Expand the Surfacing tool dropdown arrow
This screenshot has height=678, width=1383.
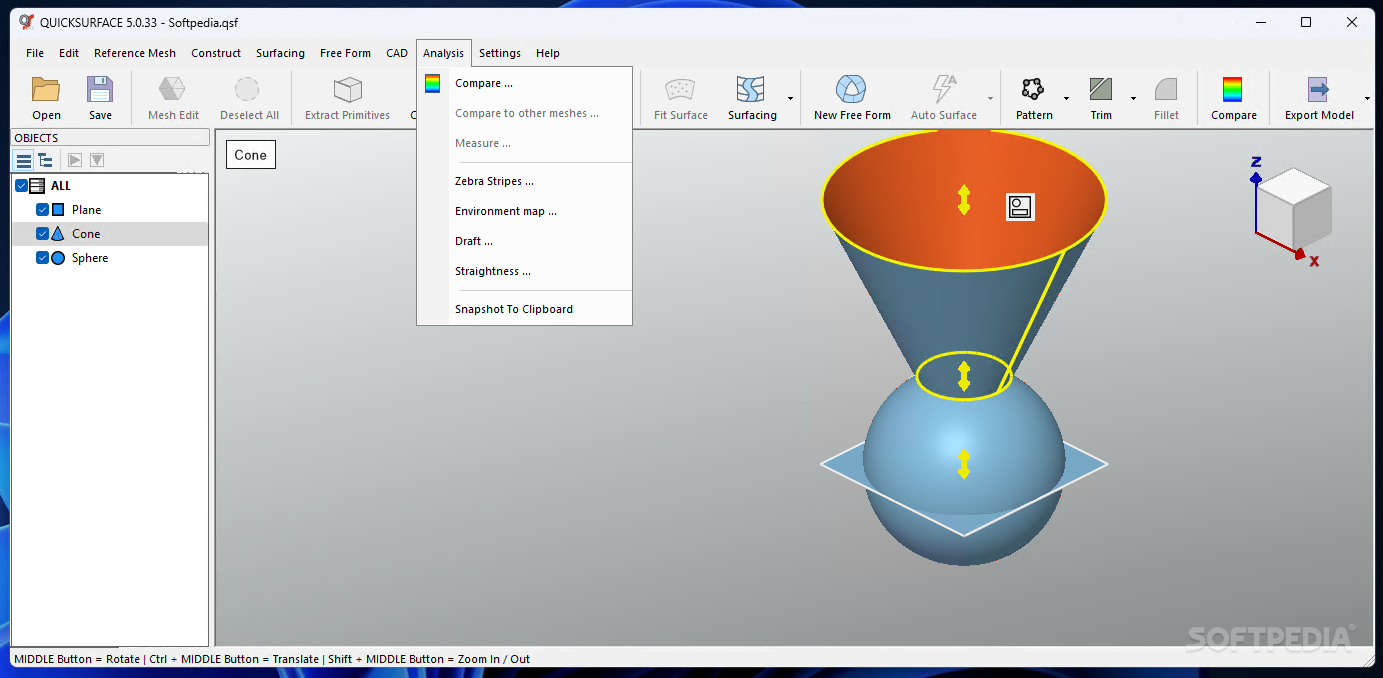pos(790,98)
